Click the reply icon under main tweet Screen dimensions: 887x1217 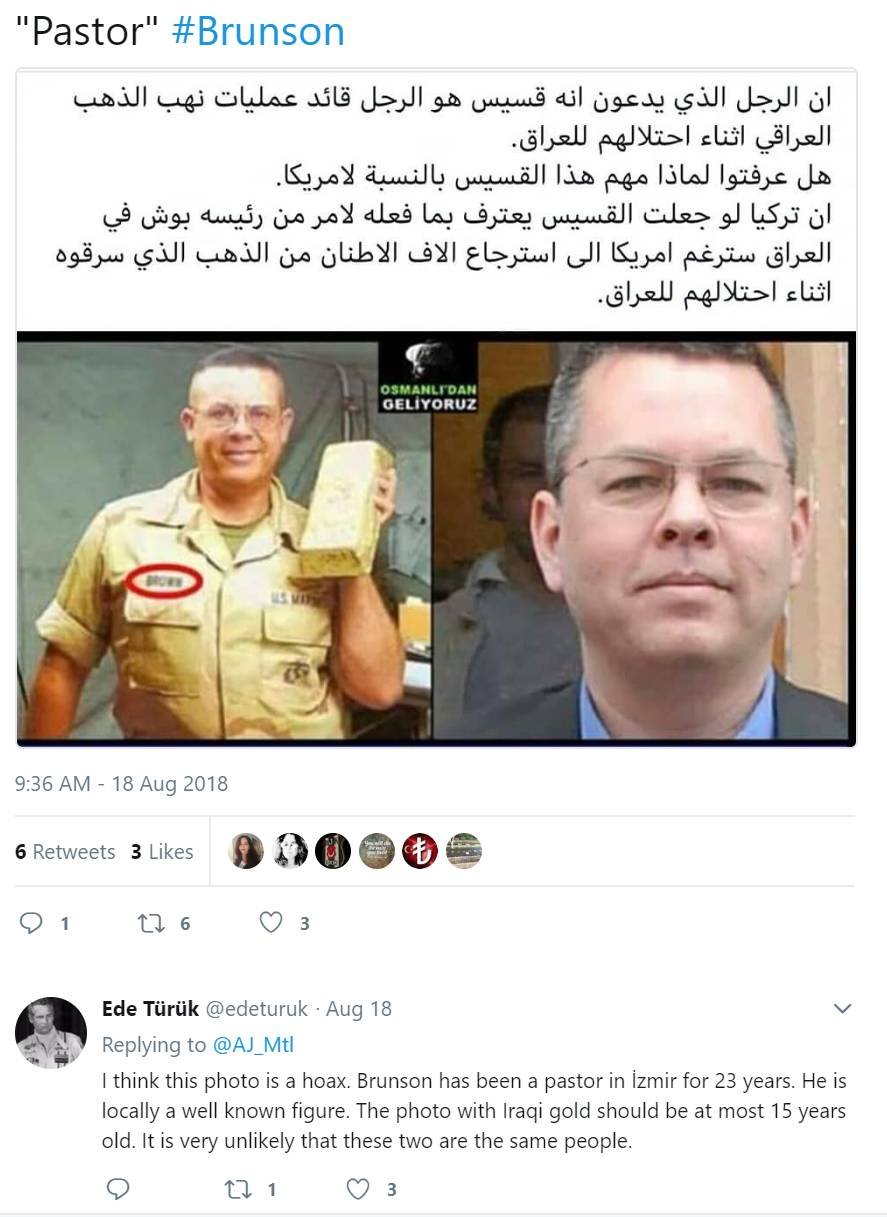(32, 923)
